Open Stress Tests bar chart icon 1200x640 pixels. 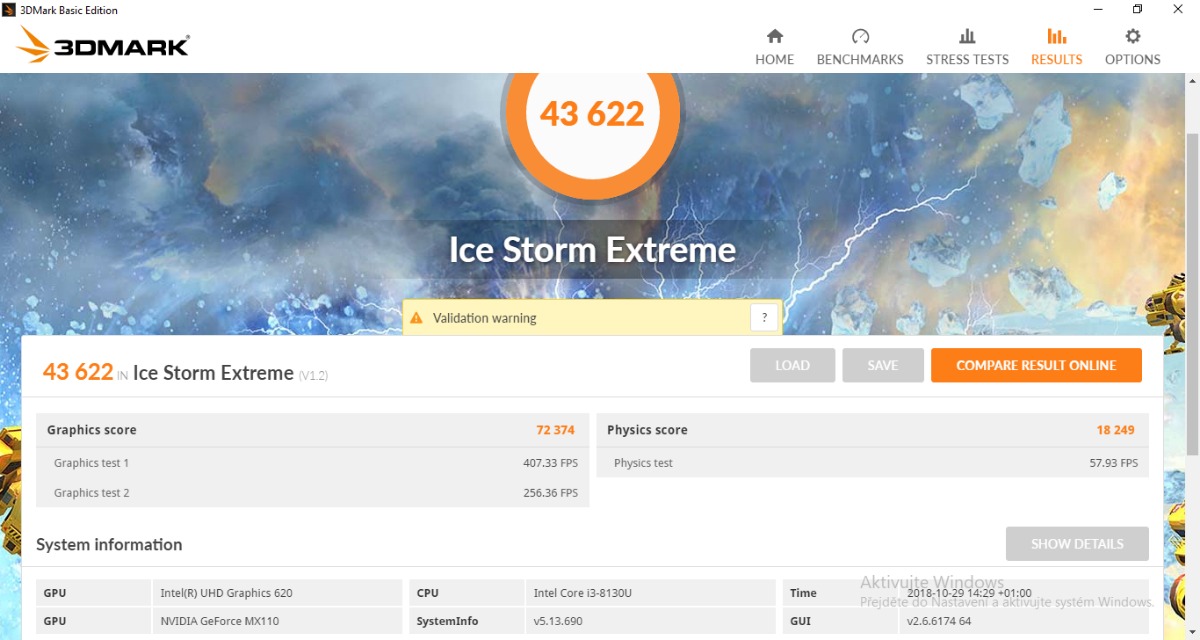point(967,37)
